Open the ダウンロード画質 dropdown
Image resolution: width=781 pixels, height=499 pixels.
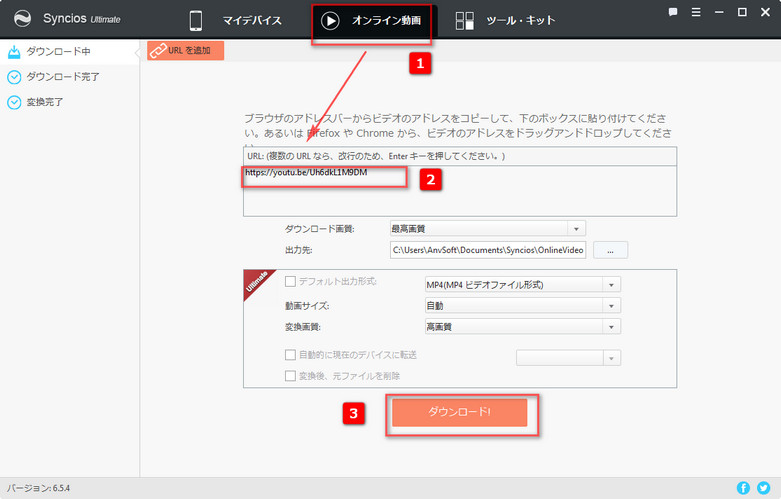tap(488, 229)
